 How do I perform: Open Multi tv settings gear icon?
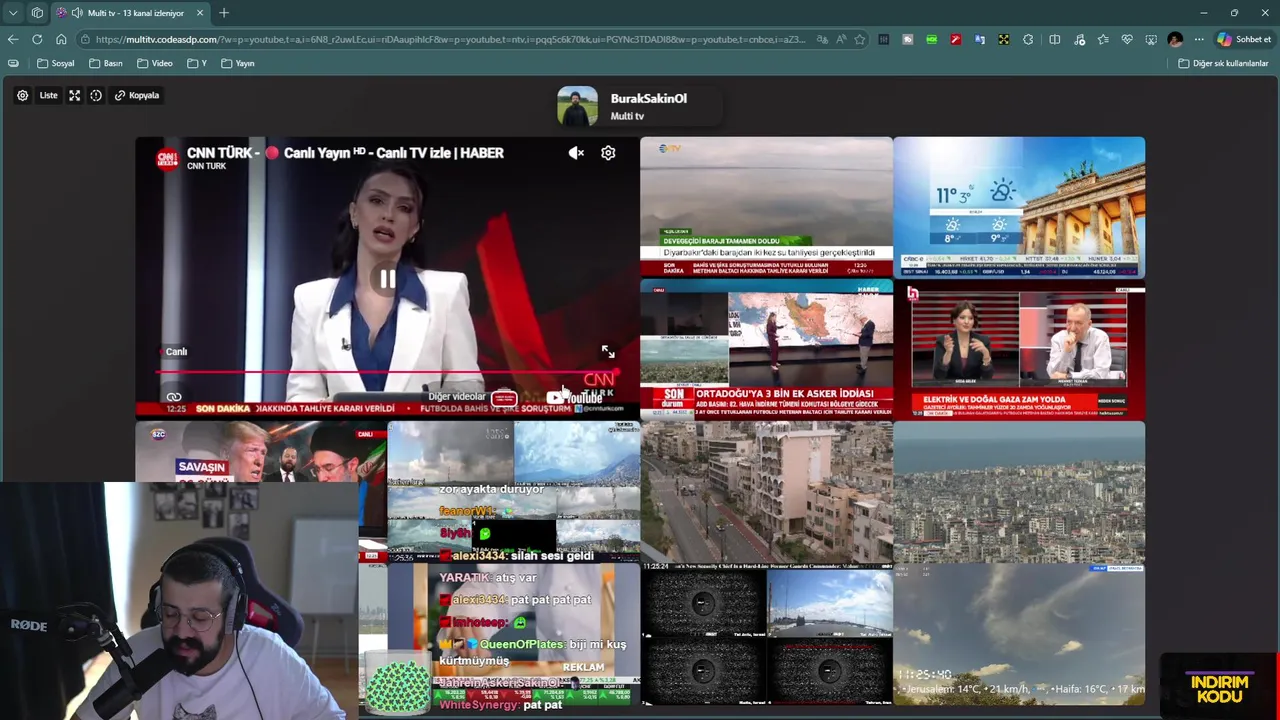(x=22, y=95)
